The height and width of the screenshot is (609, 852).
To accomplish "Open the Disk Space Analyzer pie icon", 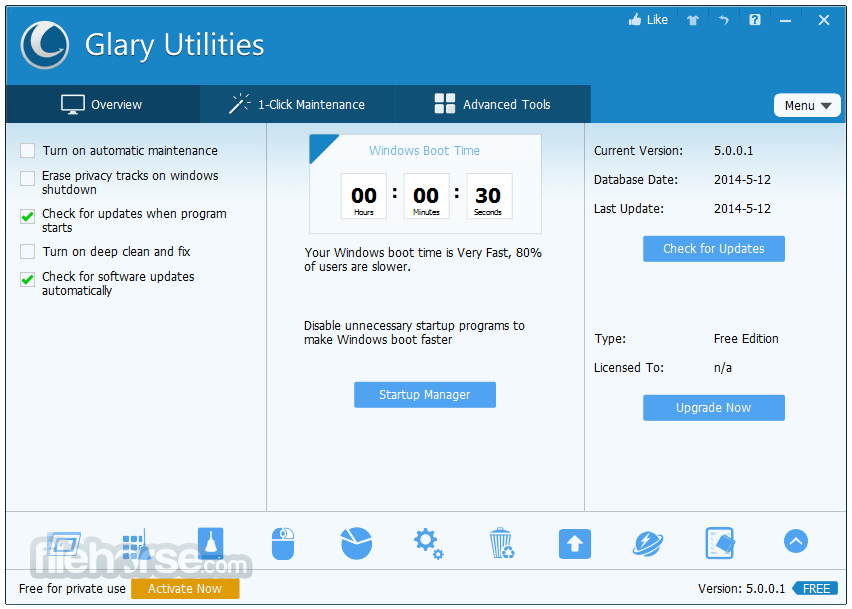I will [356, 543].
